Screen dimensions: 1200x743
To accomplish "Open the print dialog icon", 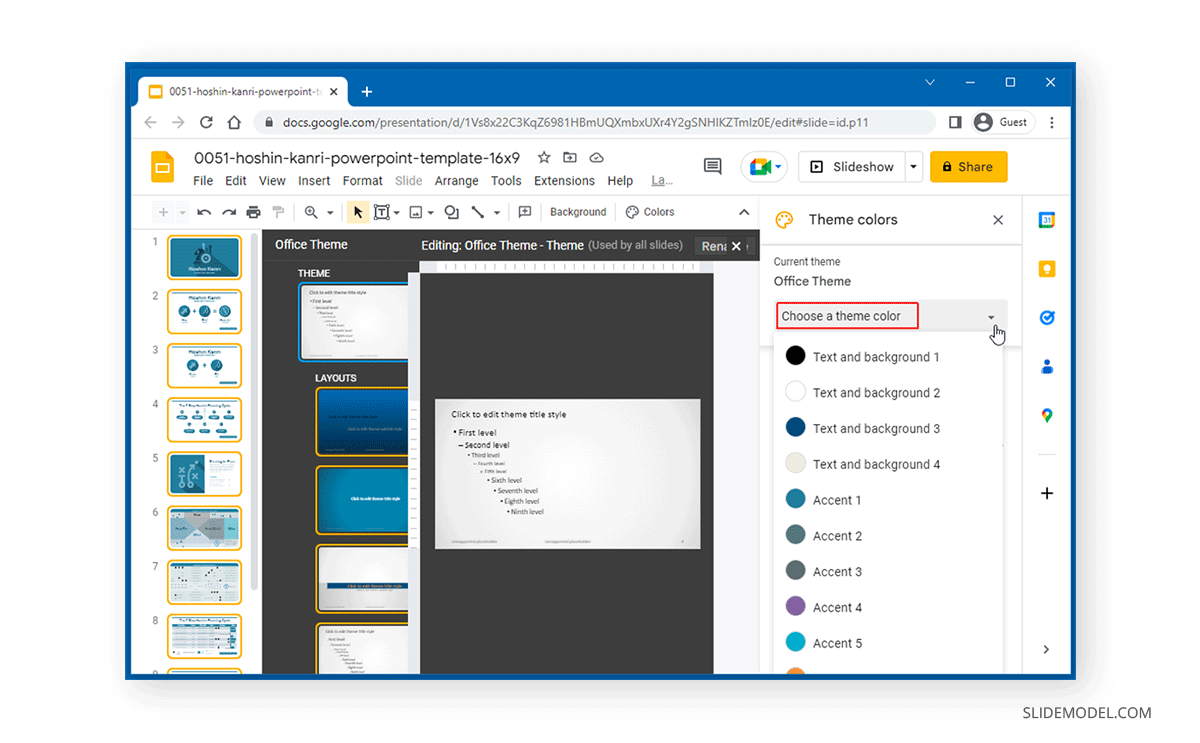I will [x=251, y=212].
